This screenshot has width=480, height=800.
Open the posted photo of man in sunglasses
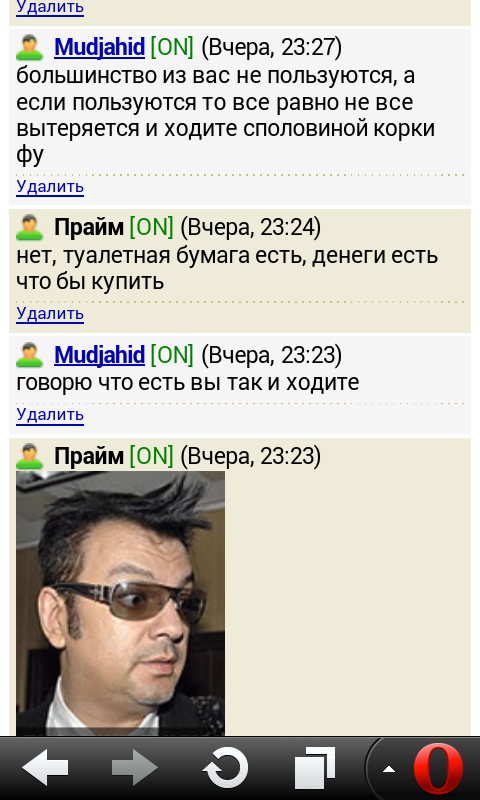click(120, 603)
